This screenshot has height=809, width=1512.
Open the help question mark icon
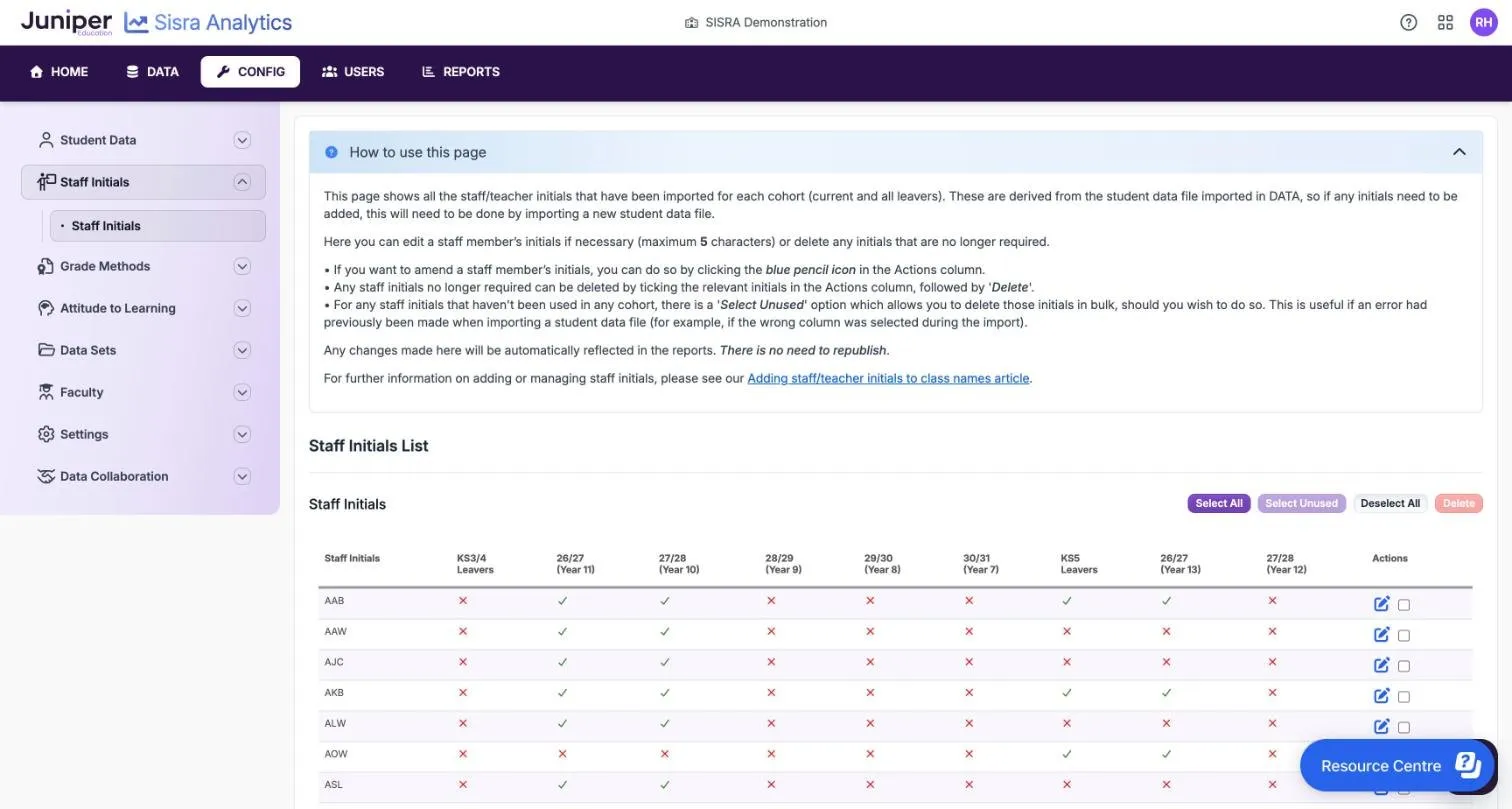tap(1408, 22)
